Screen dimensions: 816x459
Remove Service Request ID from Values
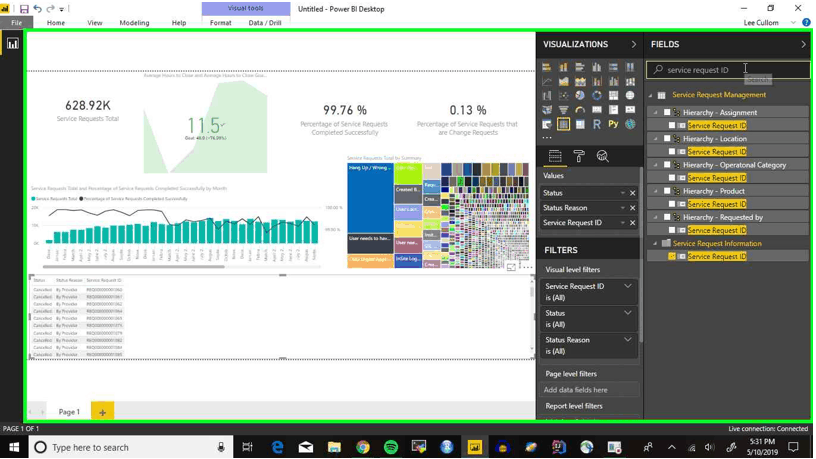tap(633, 223)
